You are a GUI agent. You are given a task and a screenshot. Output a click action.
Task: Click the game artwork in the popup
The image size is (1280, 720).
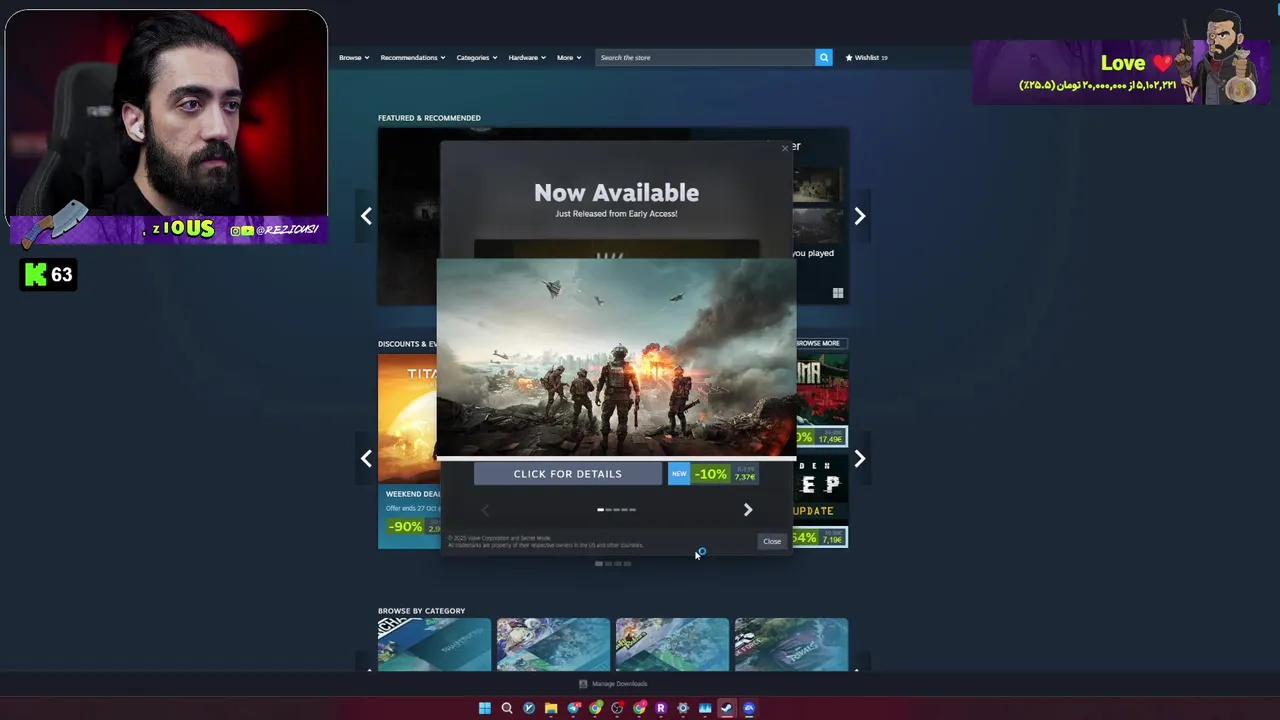pyautogui.click(x=616, y=358)
